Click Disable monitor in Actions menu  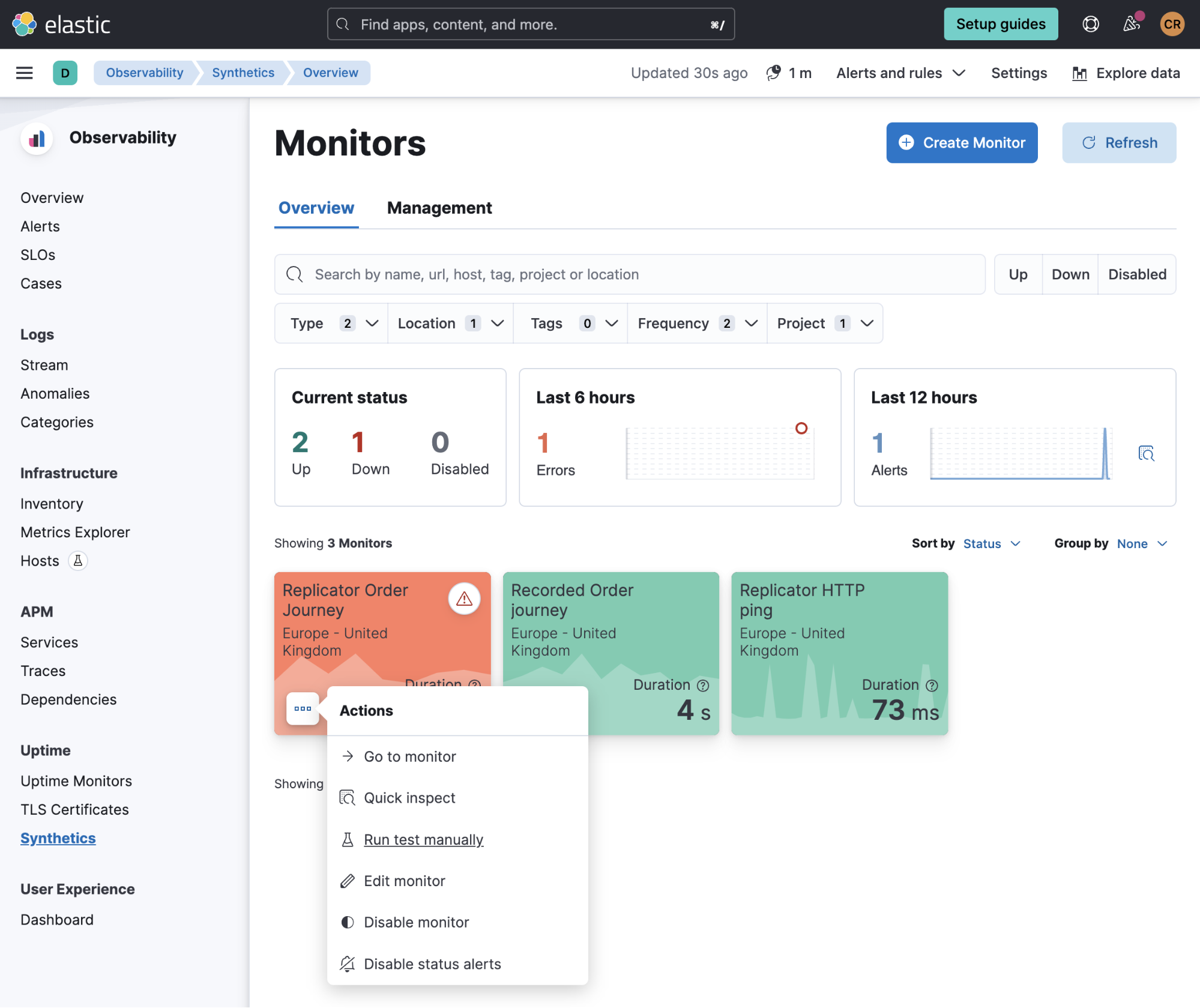[x=416, y=922]
